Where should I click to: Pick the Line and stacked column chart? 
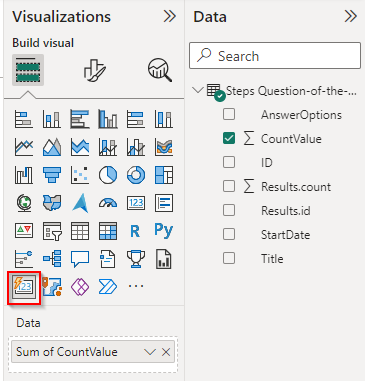point(108,147)
